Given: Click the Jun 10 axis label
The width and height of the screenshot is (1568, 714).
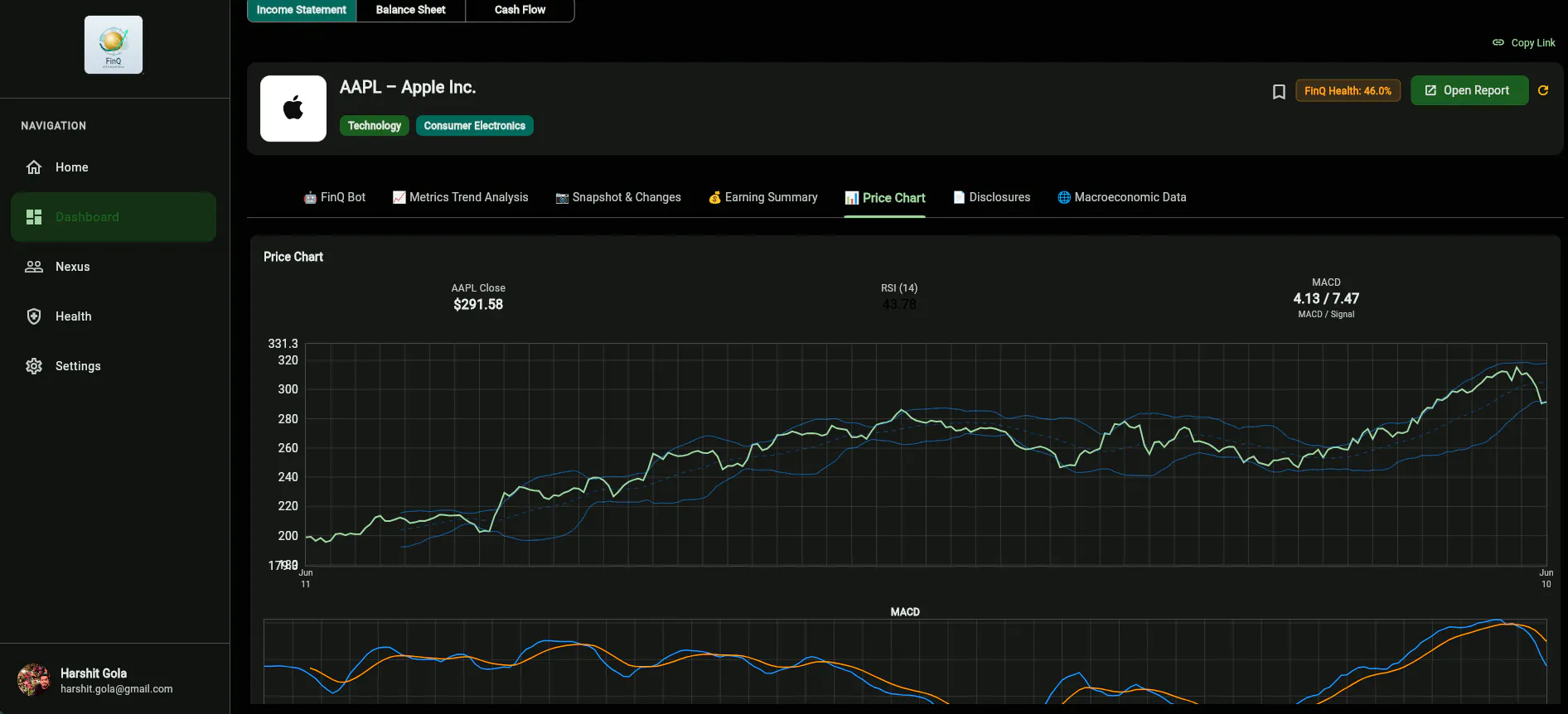Looking at the screenshot, I should [x=1546, y=578].
